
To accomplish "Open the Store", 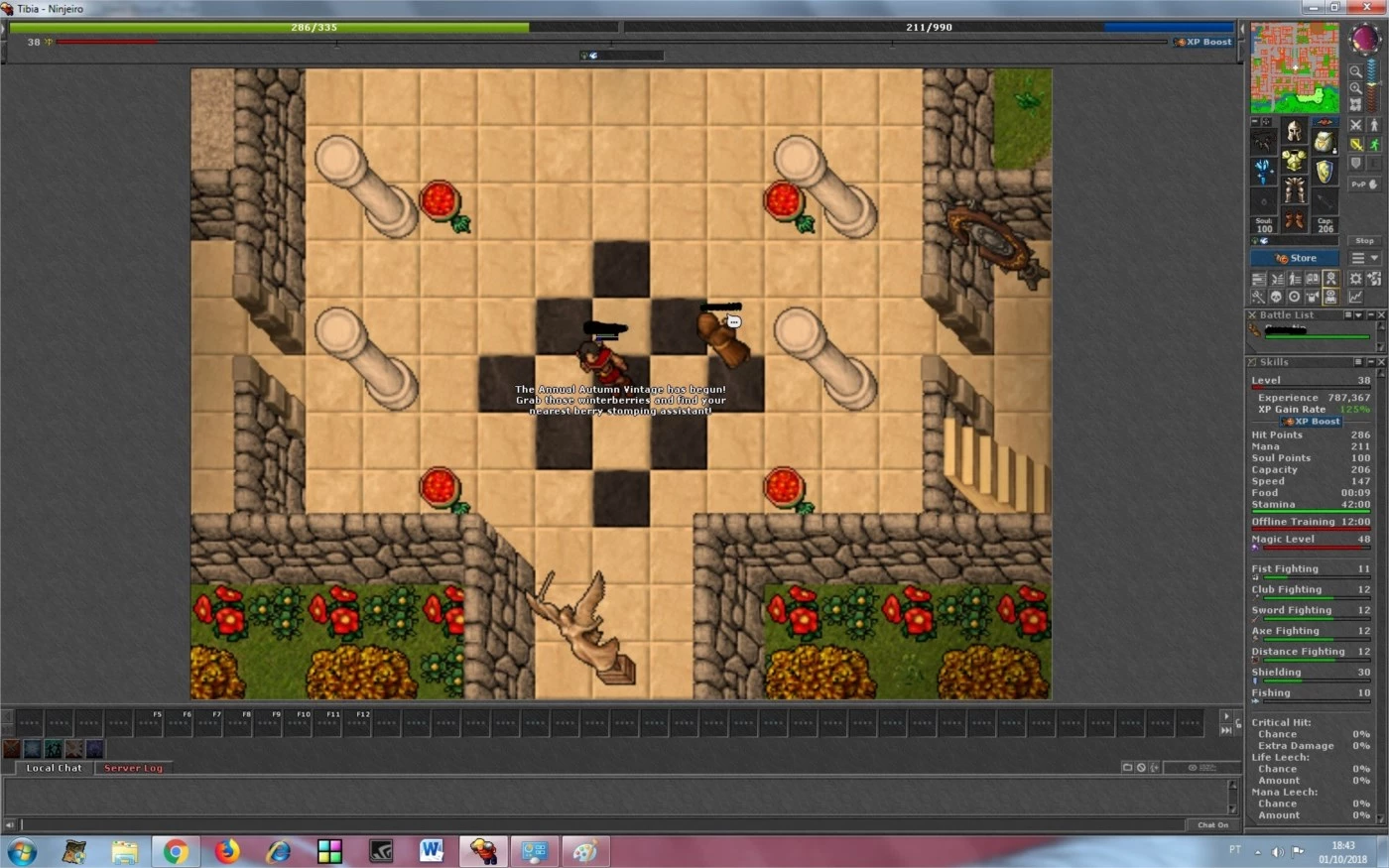I will (1295, 258).
